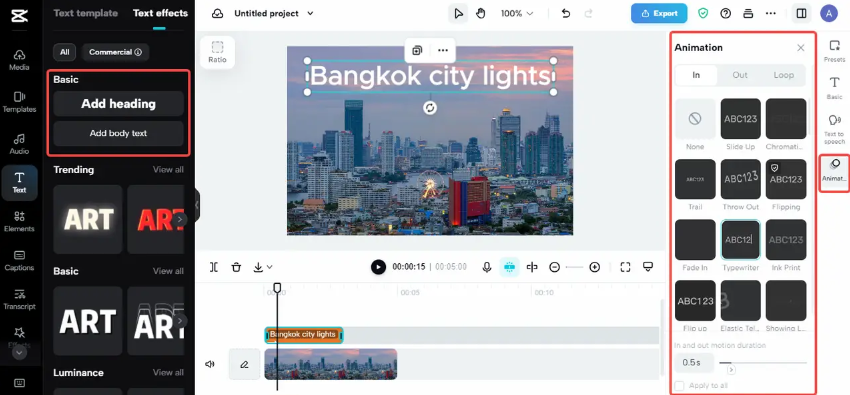Viewport: 850px width, 395px height.
Task: Select the Loop animation tab
Action: click(783, 75)
